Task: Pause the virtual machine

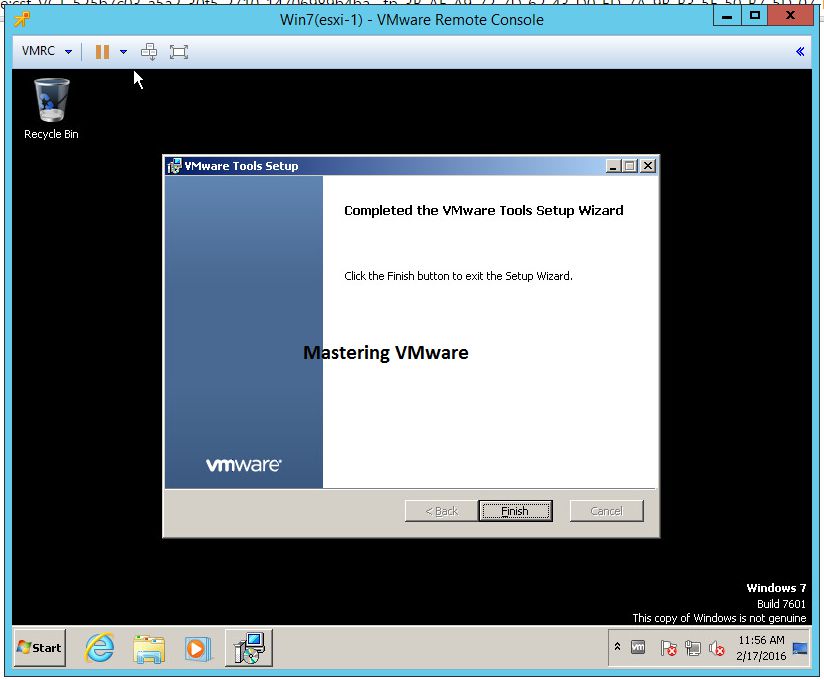Action: pyautogui.click(x=102, y=51)
